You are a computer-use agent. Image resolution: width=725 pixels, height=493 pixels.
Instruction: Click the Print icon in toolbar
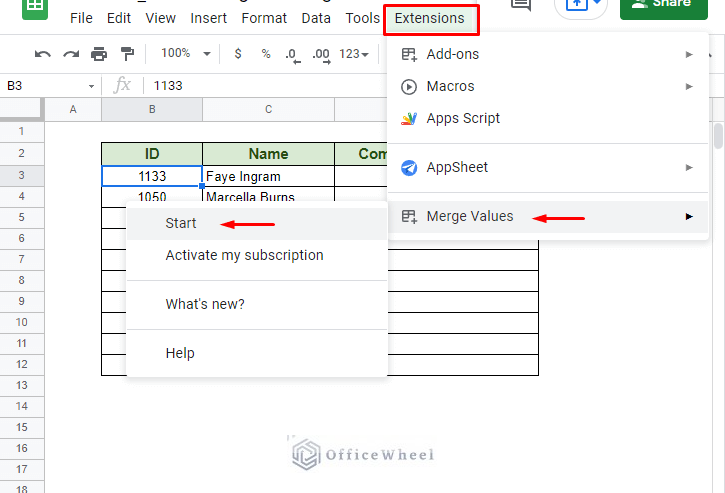(x=99, y=54)
